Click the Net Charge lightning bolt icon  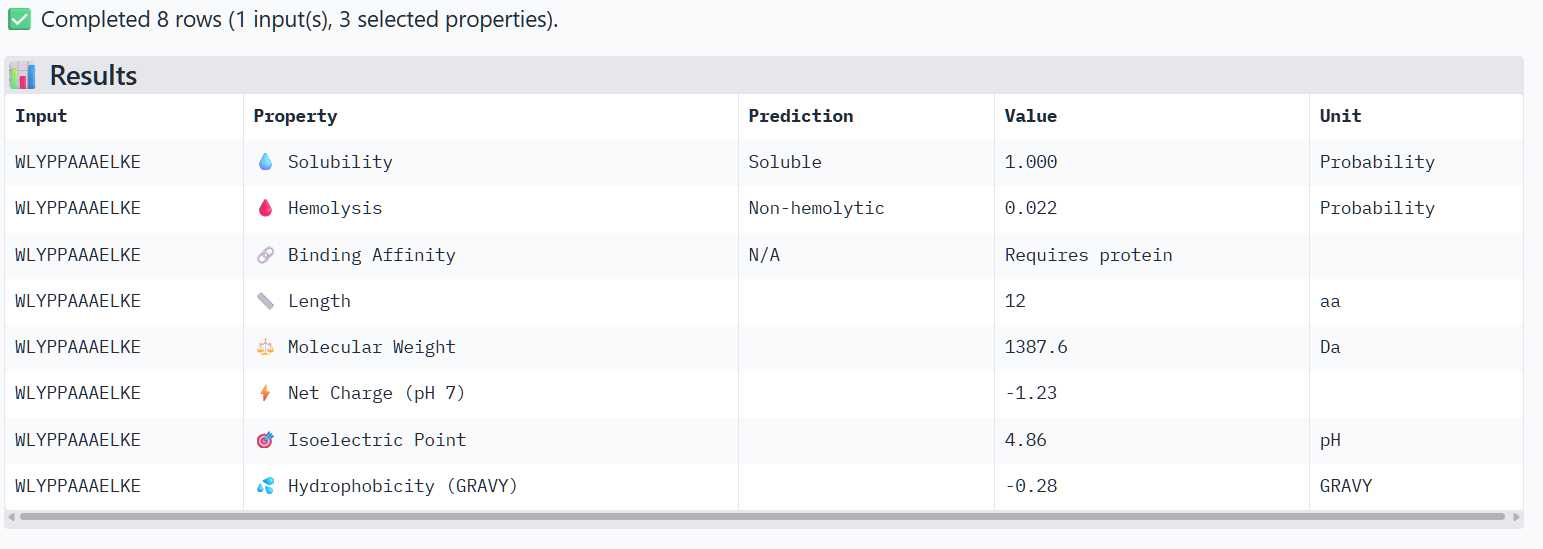pos(265,393)
